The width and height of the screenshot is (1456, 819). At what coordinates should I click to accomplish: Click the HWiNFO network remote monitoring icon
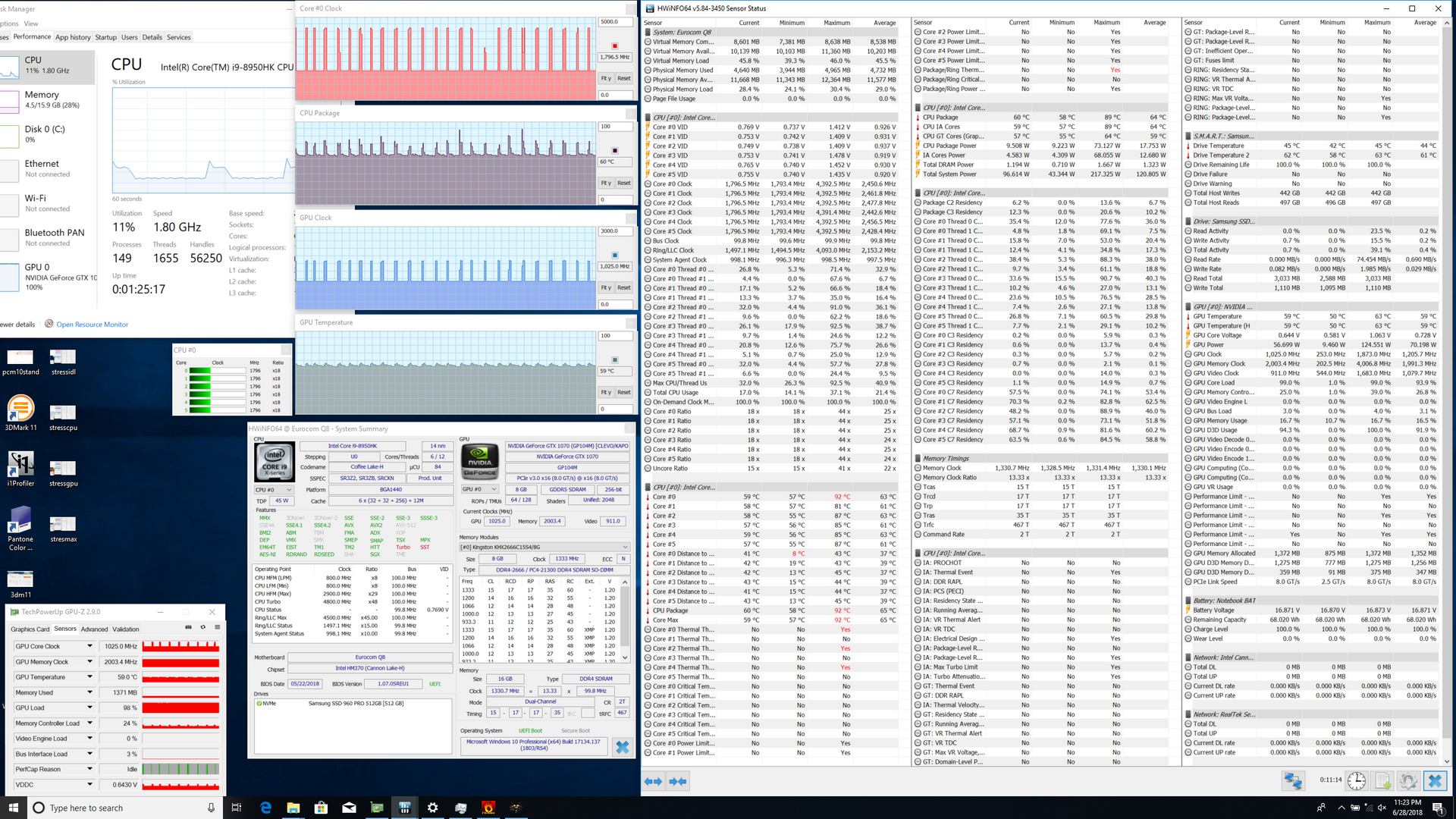pyautogui.click(x=1293, y=780)
